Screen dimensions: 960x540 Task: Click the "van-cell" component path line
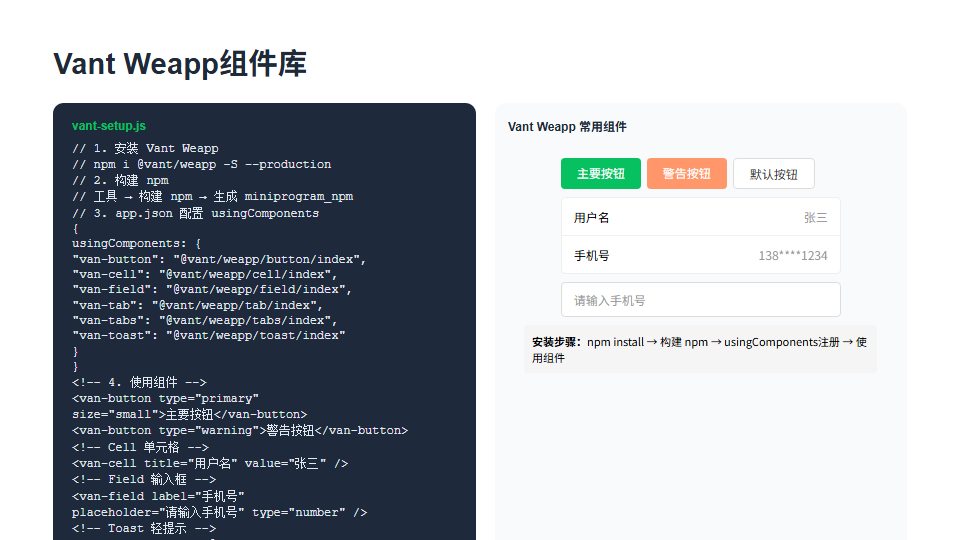pos(205,274)
